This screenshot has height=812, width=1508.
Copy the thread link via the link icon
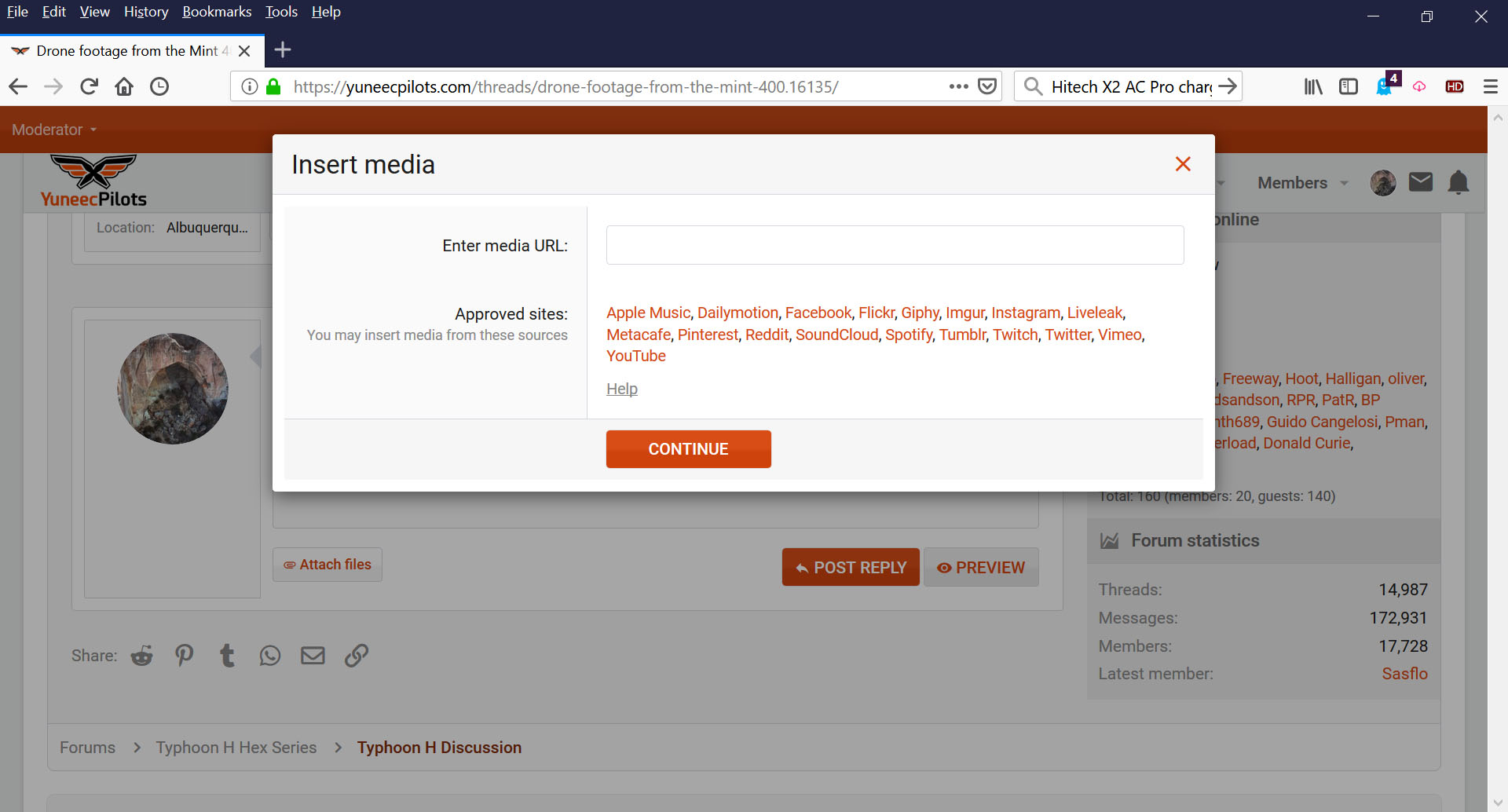click(357, 655)
